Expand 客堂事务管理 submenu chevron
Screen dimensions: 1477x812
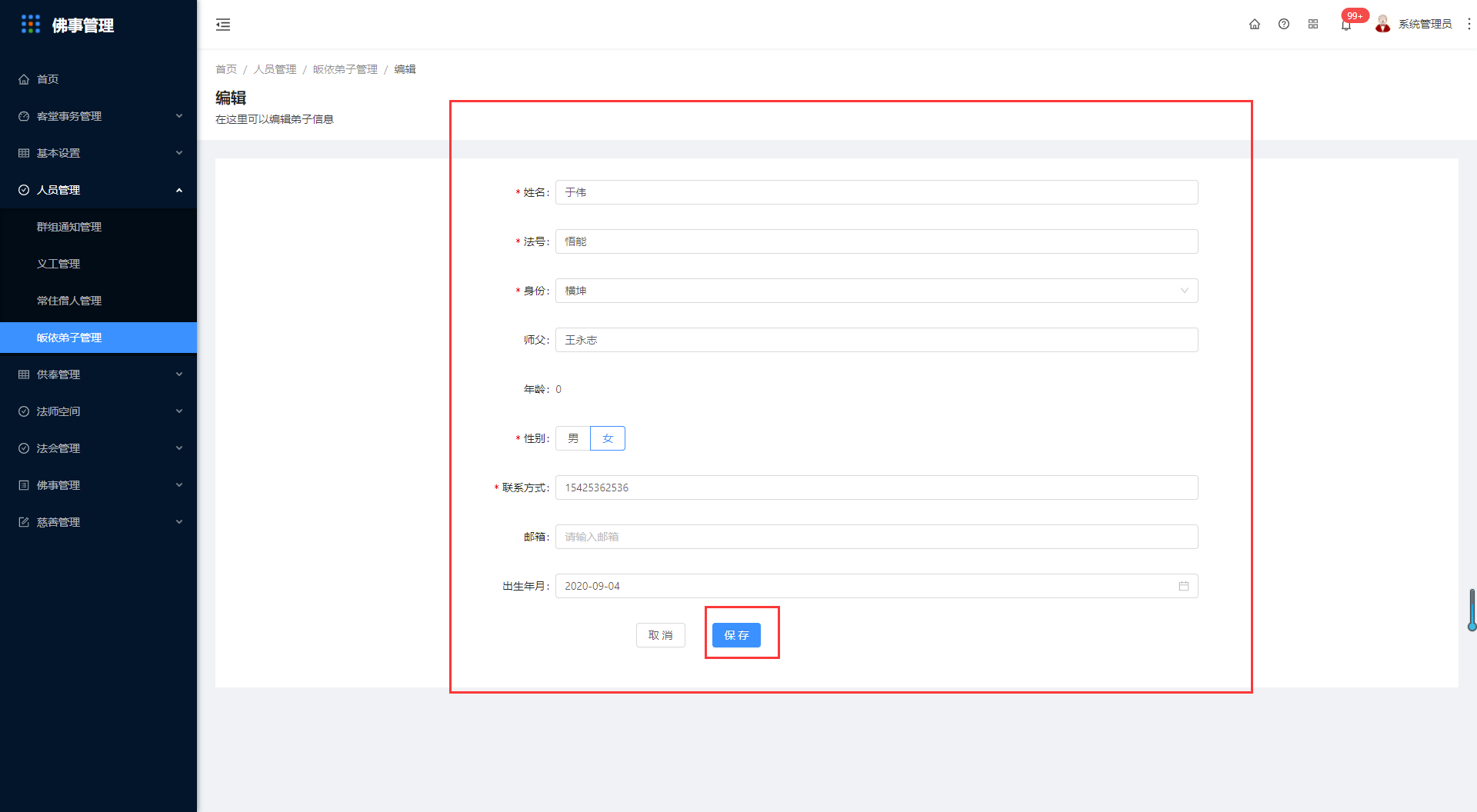(x=179, y=116)
